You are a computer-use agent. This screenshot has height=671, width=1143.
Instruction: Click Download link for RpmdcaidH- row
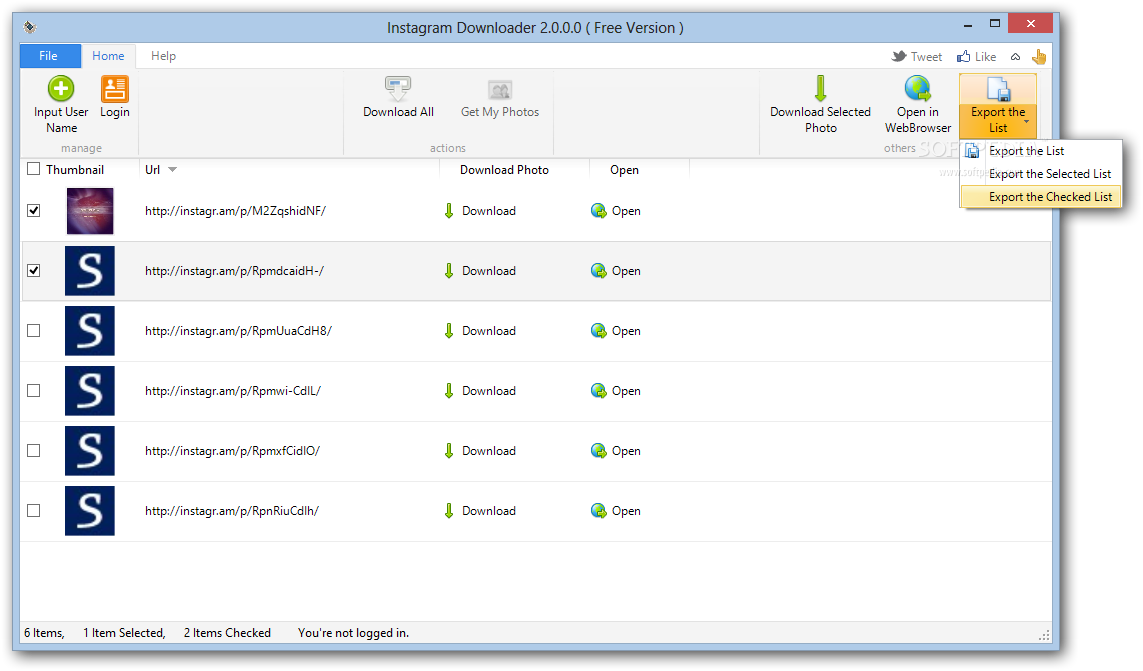pyautogui.click(x=489, y=271)
